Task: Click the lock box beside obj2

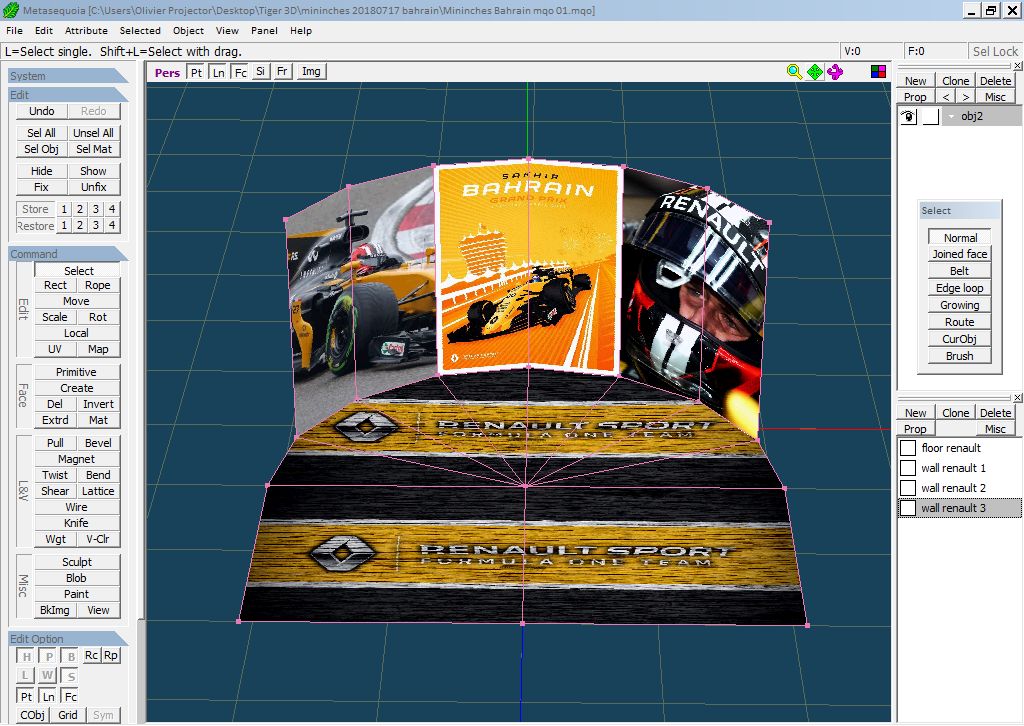Action: (930, 116)
